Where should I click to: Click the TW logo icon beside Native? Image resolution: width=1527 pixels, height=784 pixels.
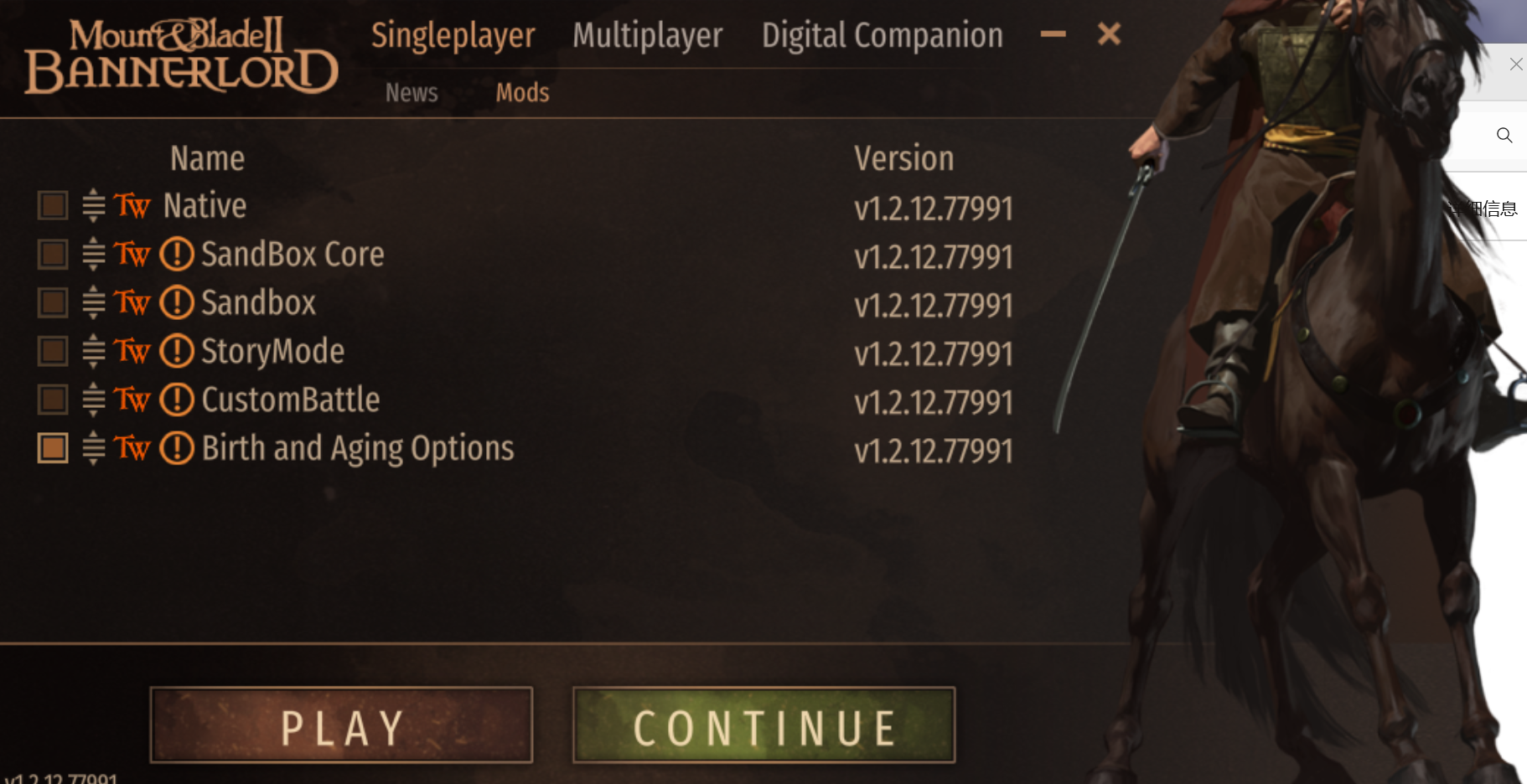click(x=132, y=205)
